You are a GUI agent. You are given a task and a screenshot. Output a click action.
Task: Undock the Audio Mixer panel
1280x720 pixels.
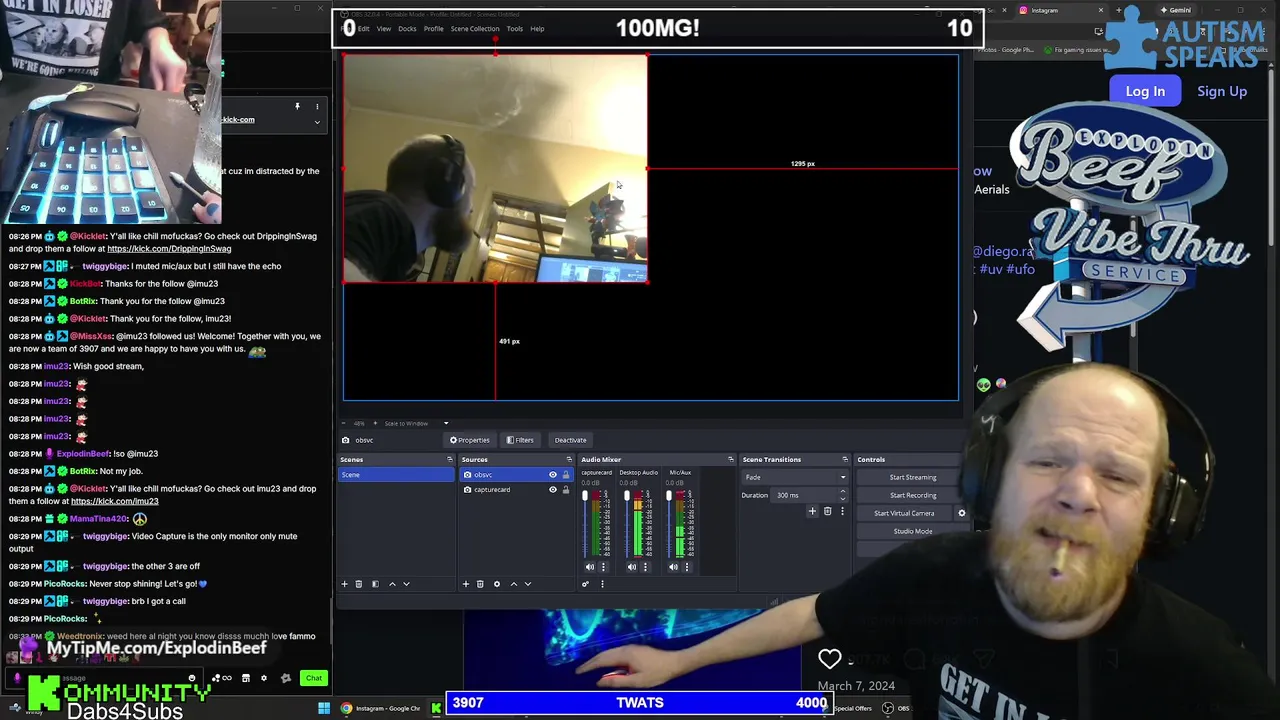(730, 459)
